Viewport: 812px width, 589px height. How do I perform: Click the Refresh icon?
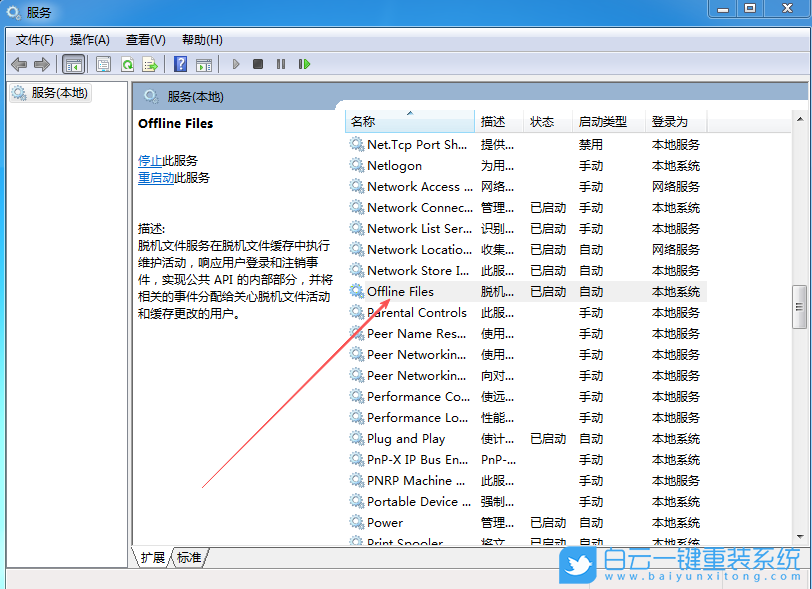coord(126,64)
